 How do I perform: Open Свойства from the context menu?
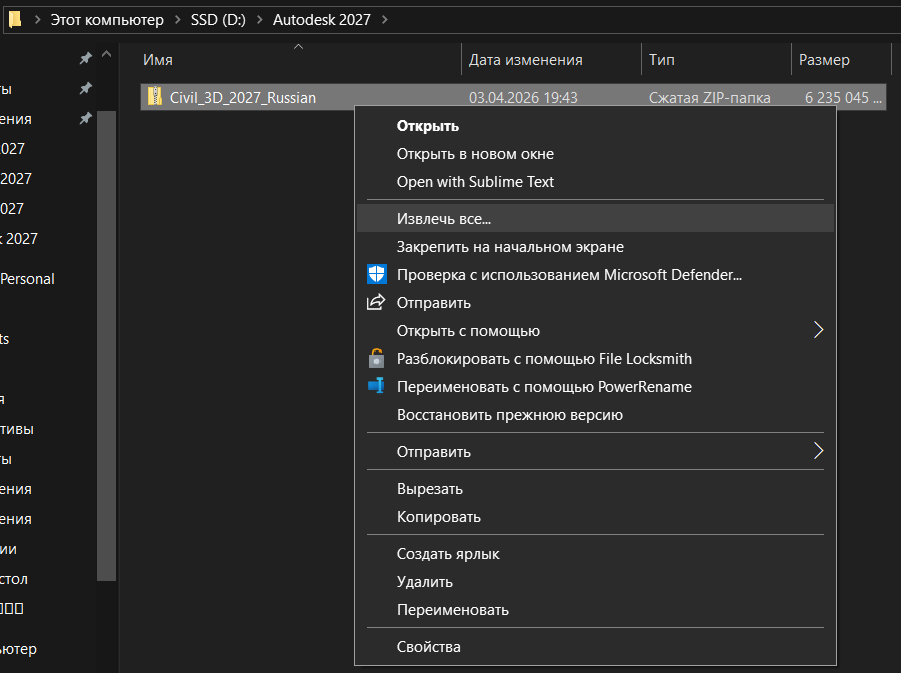click(429, 647)
